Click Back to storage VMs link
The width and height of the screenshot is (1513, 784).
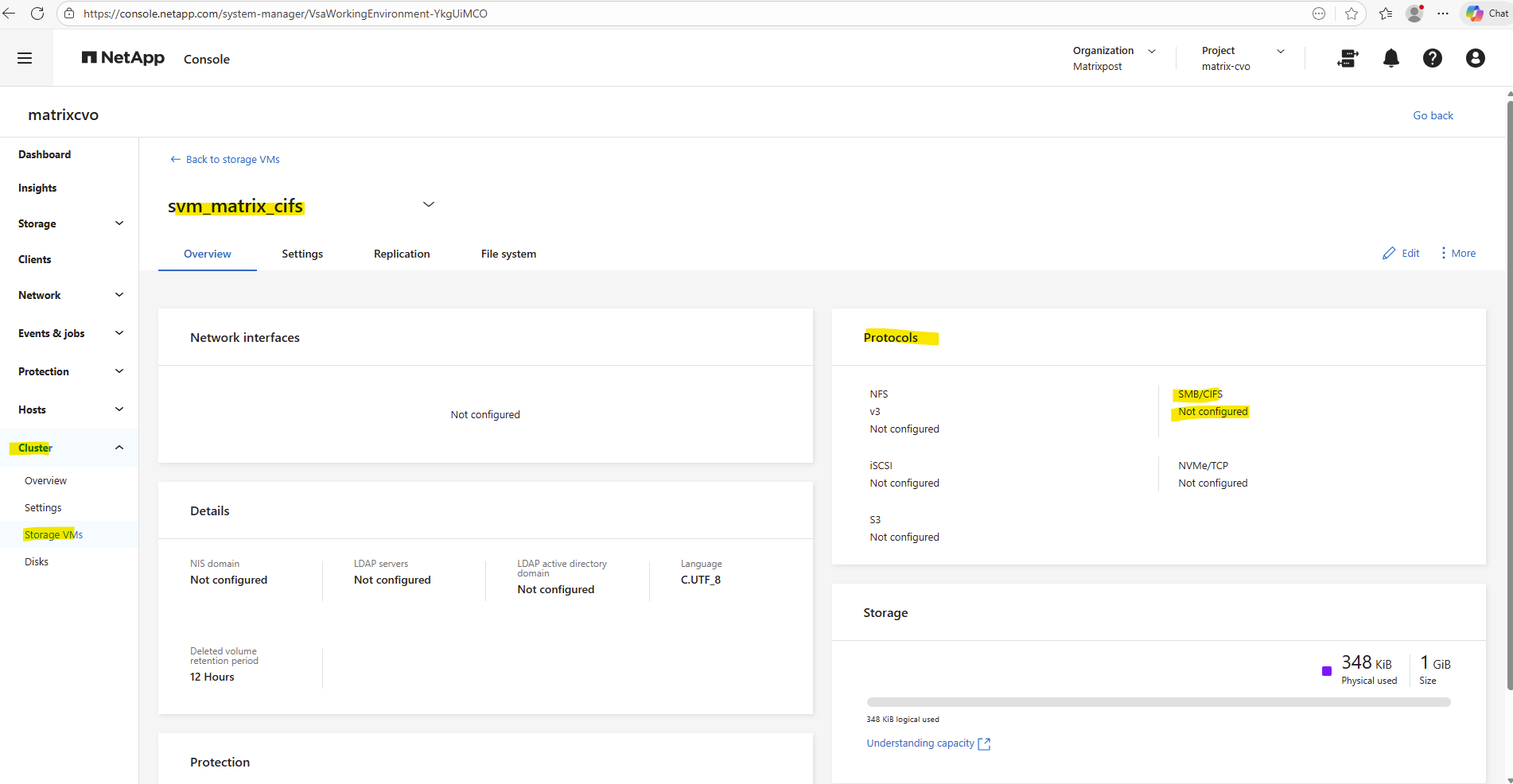pyautogui.click(x=225, y=159)
